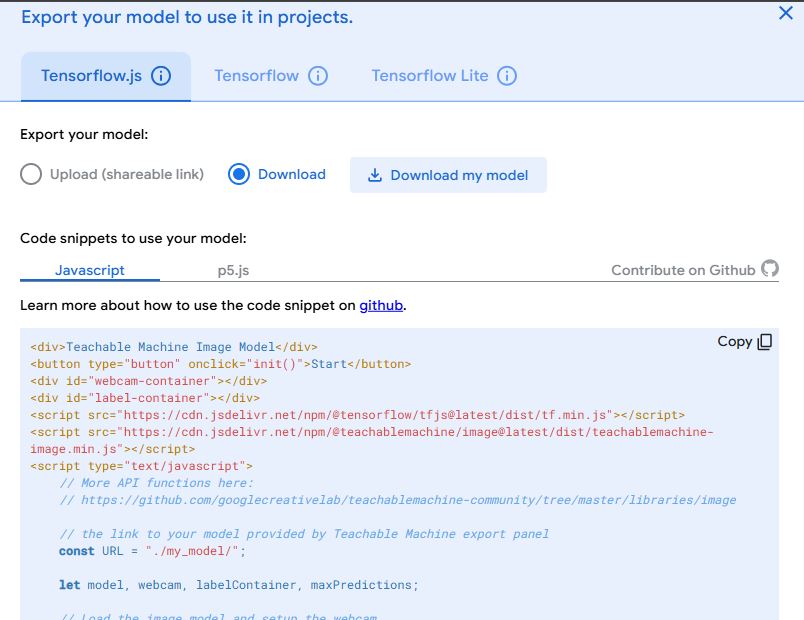
Task: Click download arrow icon in model button
Action: (375, 175)
